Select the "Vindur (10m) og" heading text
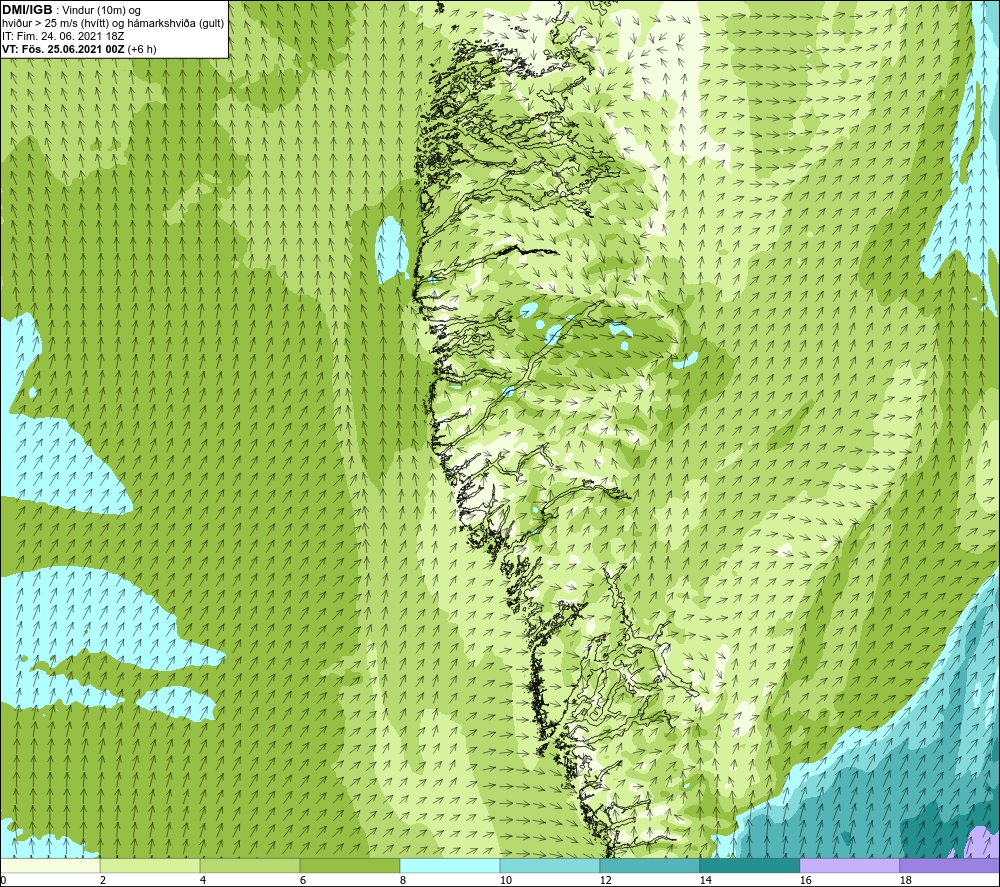The width and height of the screenshot is (1000, 887). click(x=101, y=11)
